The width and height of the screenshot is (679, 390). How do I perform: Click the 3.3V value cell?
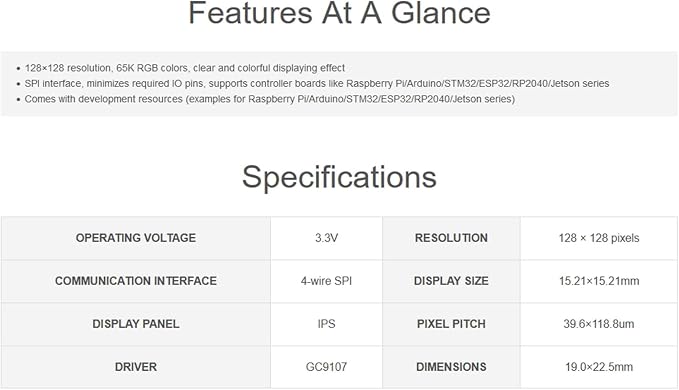pos(327,238)
